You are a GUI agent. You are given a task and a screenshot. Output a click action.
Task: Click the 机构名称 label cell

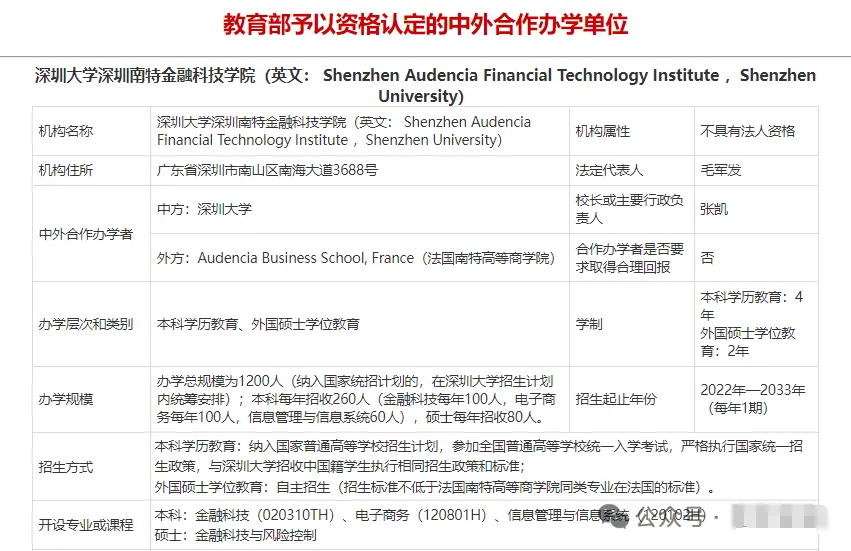pos(91,131)
